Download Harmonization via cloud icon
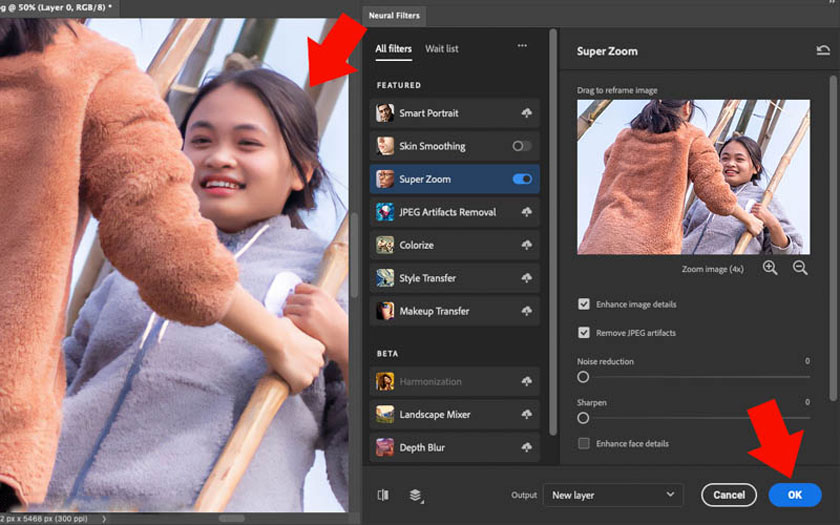 (x=527, y=381)
